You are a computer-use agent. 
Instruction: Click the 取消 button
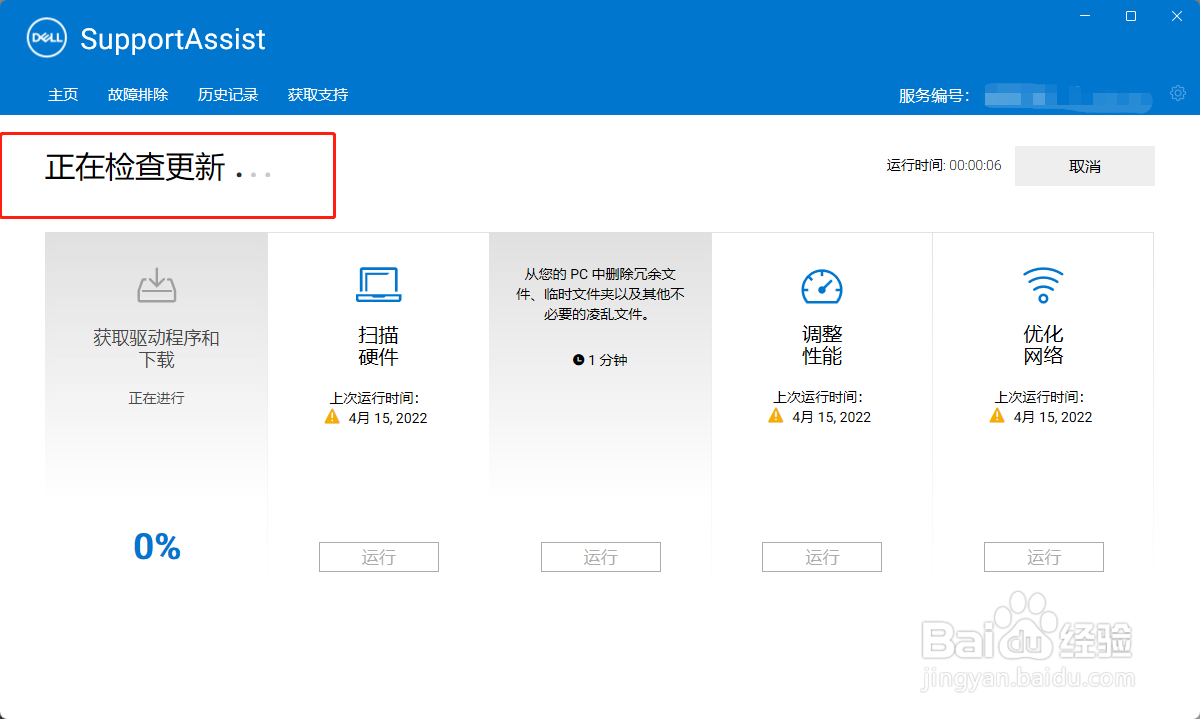(1085, 166)
